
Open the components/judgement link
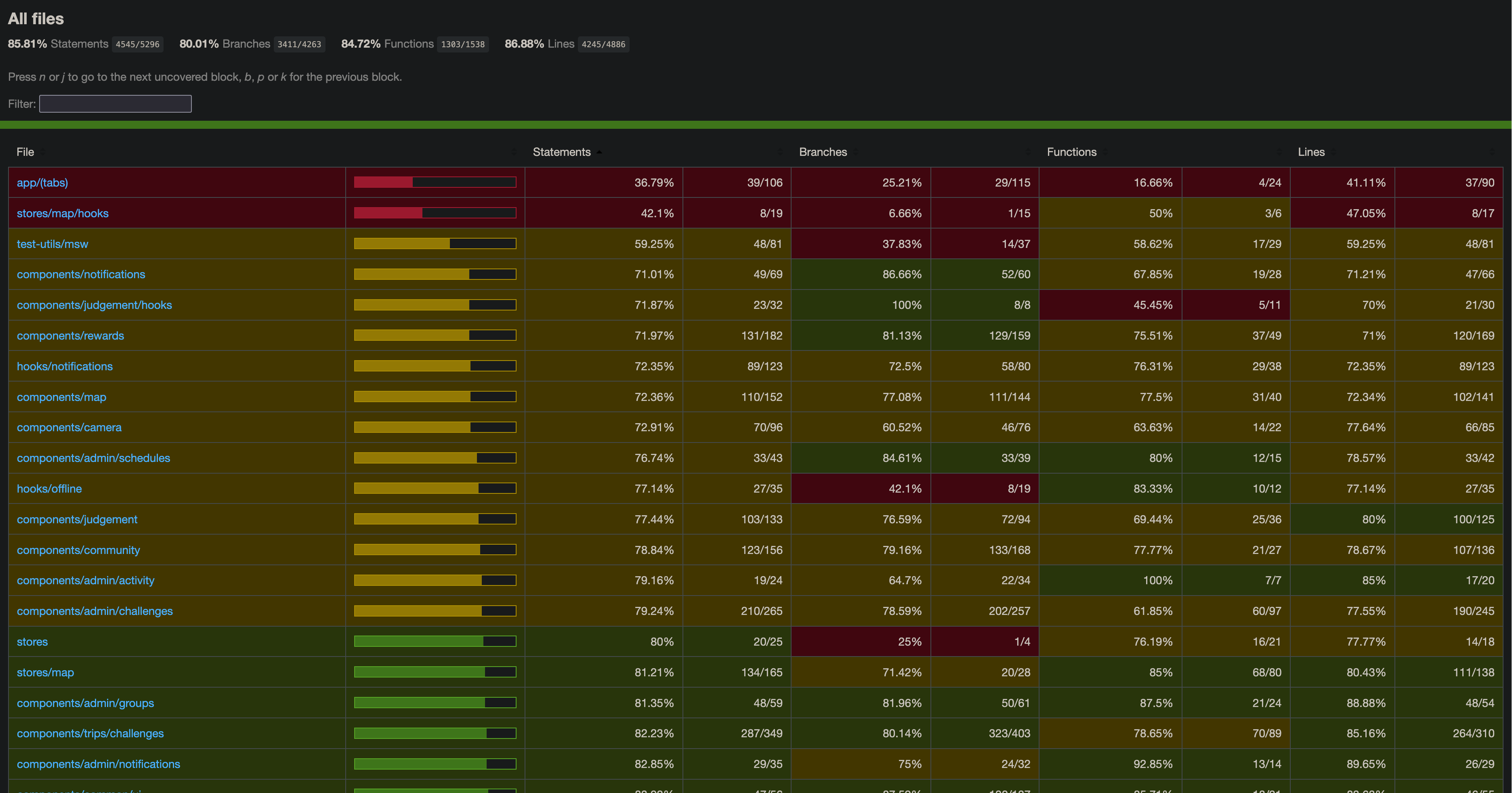click(x=77, y=520)
